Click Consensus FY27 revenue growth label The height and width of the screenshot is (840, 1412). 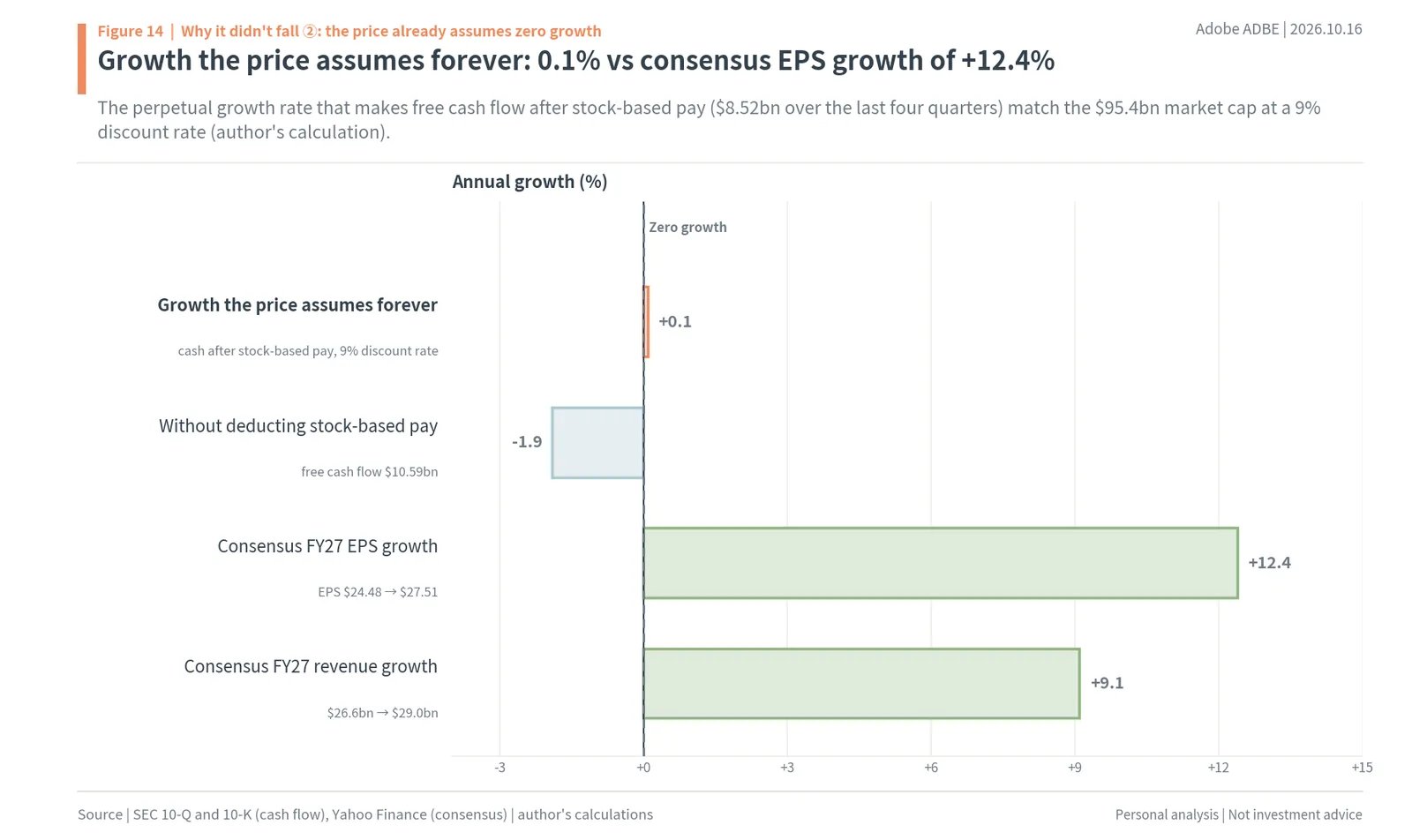(311, 667)
